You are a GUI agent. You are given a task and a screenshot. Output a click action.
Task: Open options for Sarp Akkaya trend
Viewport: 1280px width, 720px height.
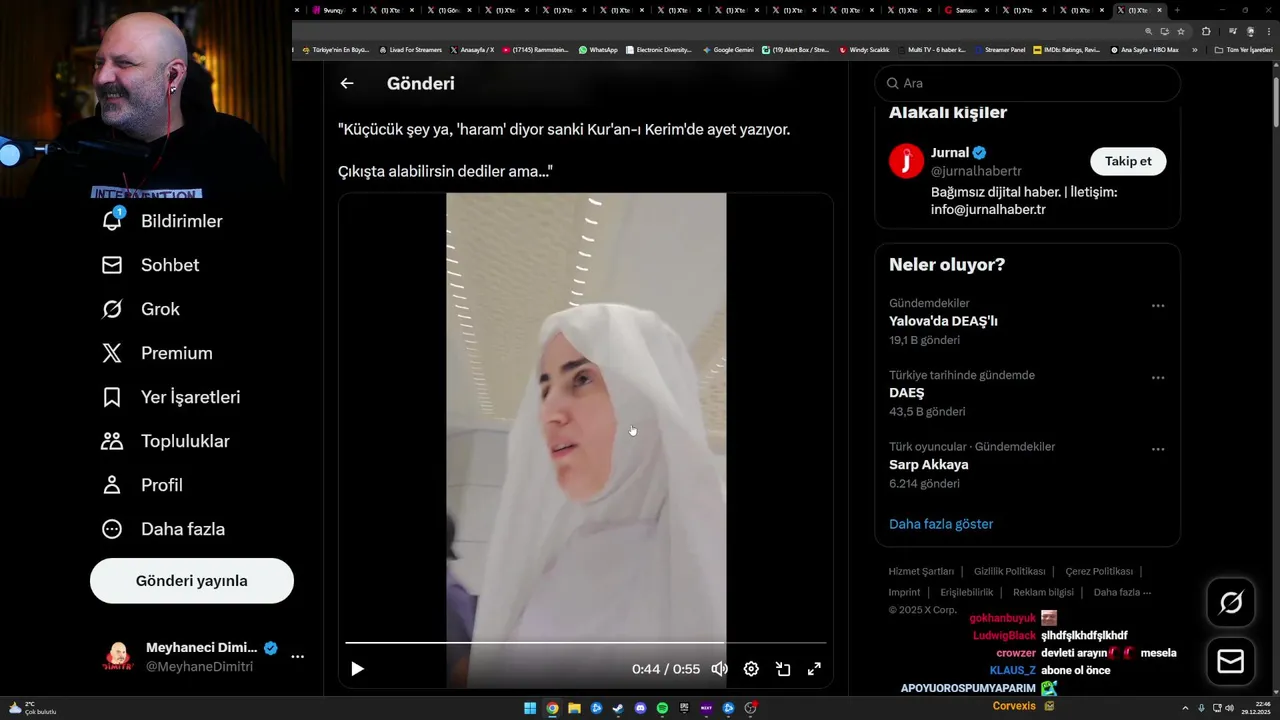1158,449
